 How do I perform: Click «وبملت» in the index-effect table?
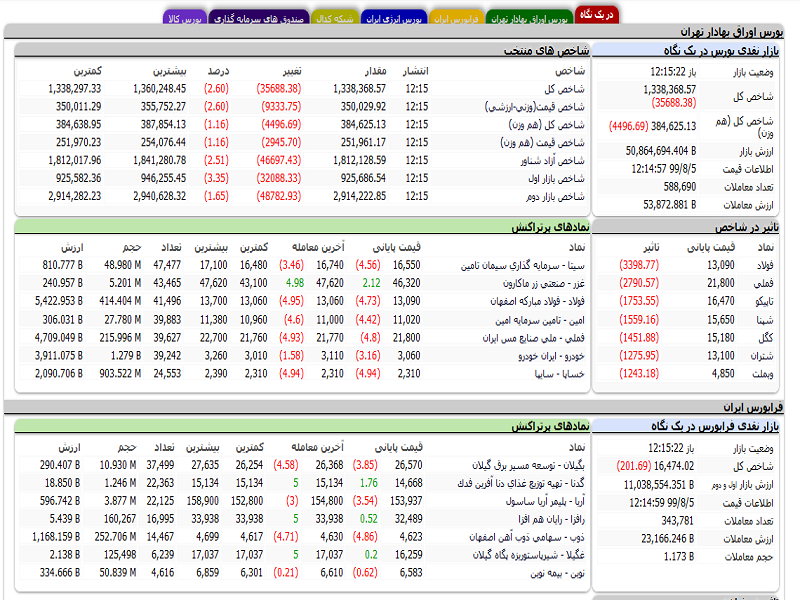point(763,373)
